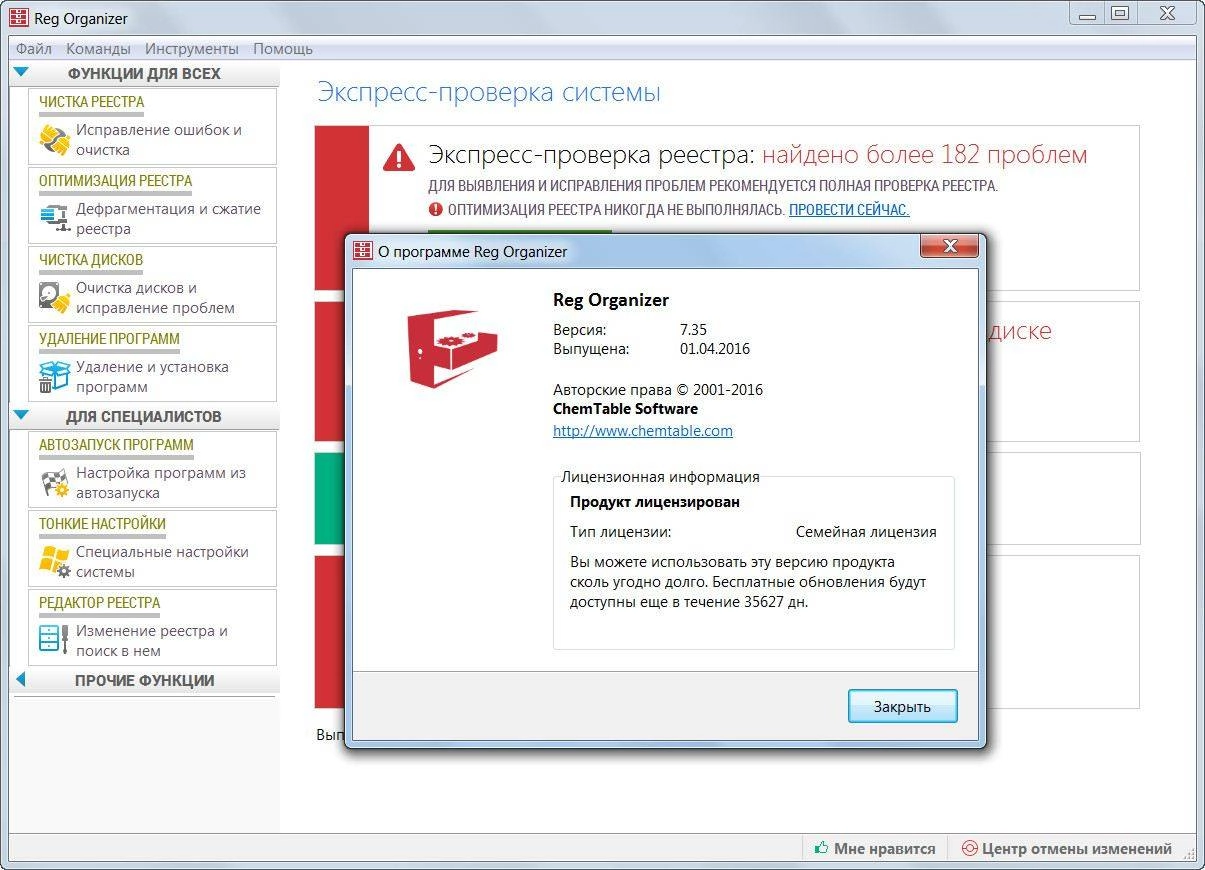Click release date 01.04.2016
Viewport: 1205px width, 870px height.
tap(714, 349)
